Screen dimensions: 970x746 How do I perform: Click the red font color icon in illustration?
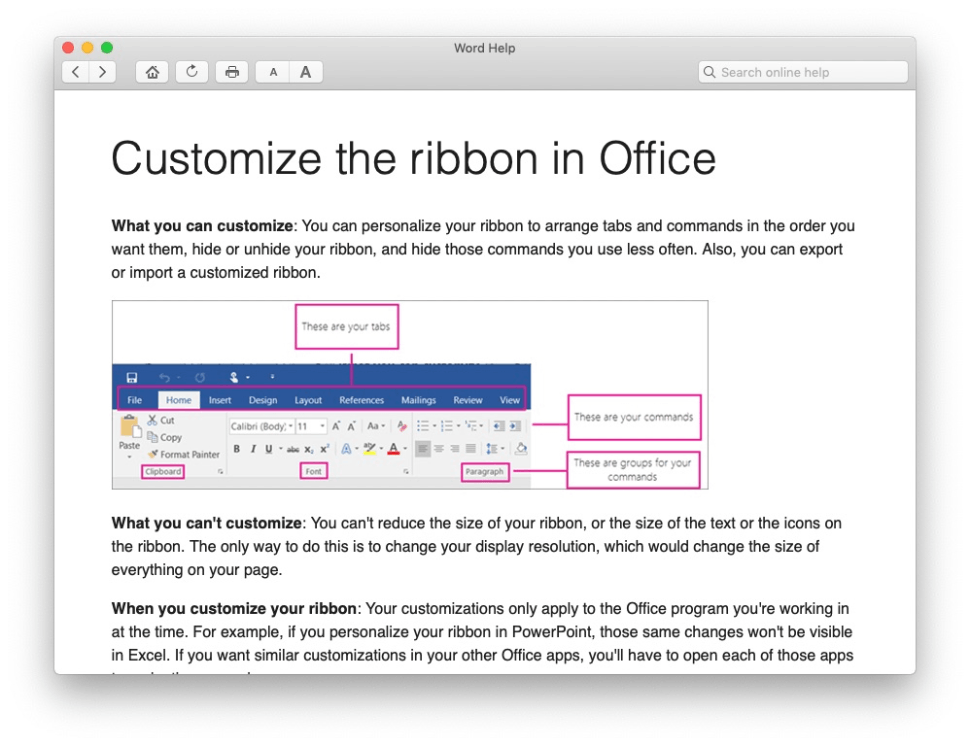pyautogui.click(x=393, y=448)
